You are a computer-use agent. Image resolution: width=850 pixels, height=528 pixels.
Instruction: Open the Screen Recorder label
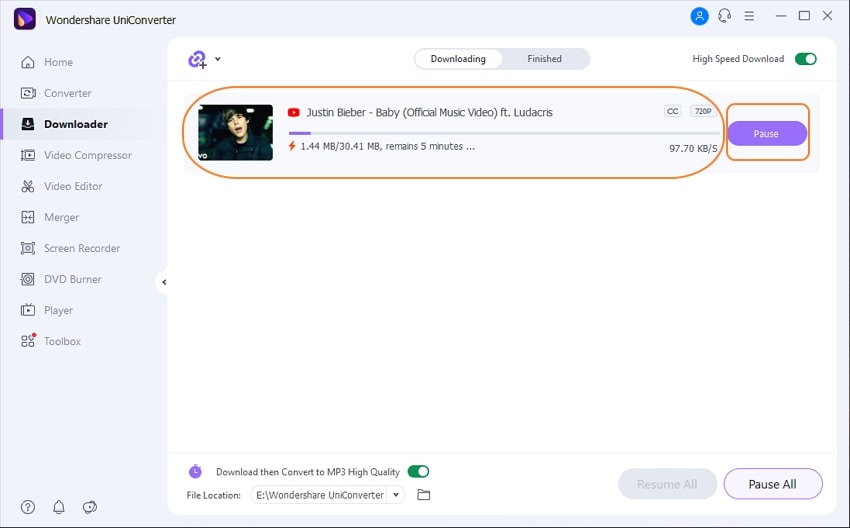click(x=82, y=248)
